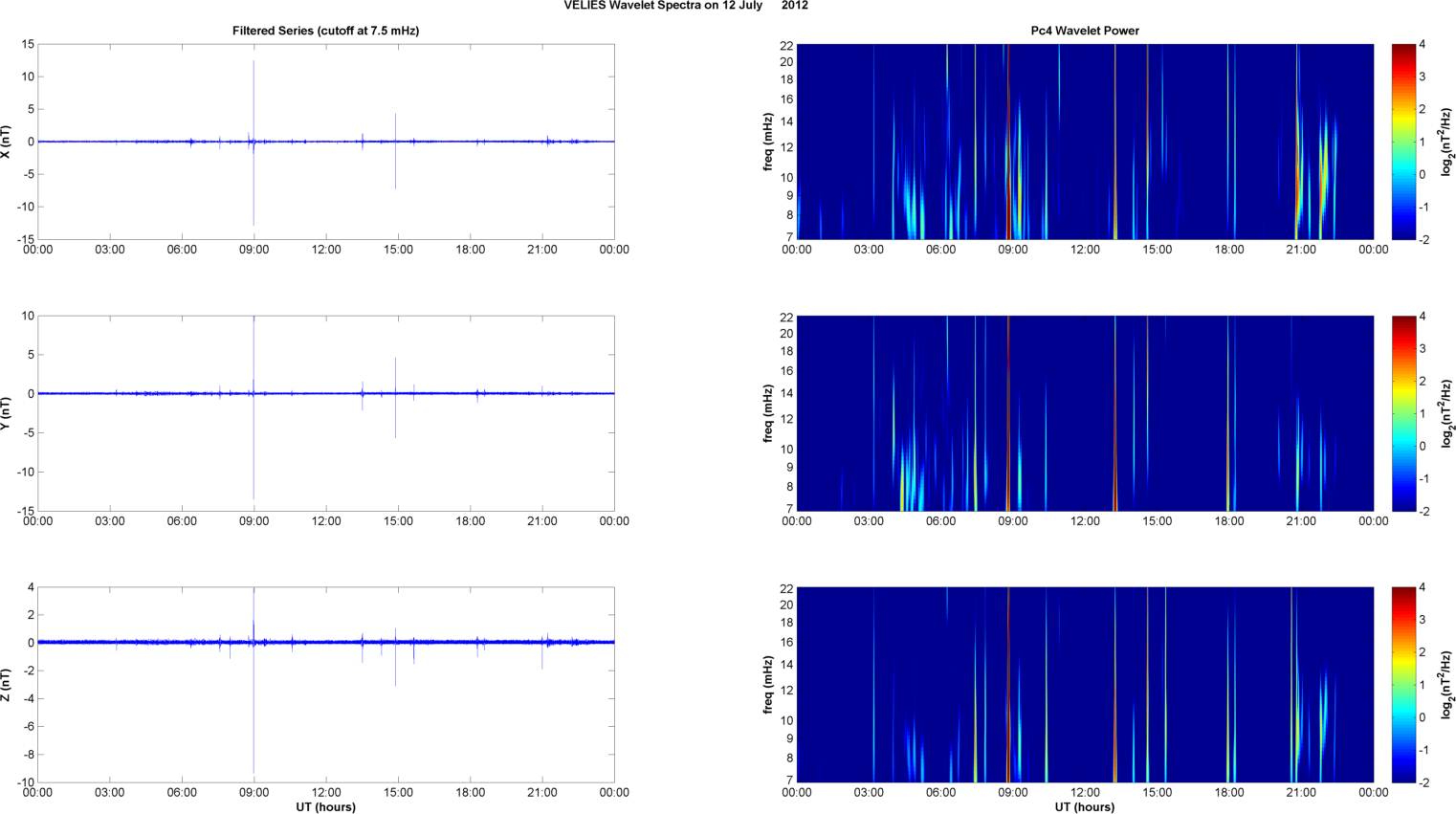Click the top X-component wavelet spectrogram
Image resolution: width=1456 pixels, height=814 pixels.
point(1084,142)
